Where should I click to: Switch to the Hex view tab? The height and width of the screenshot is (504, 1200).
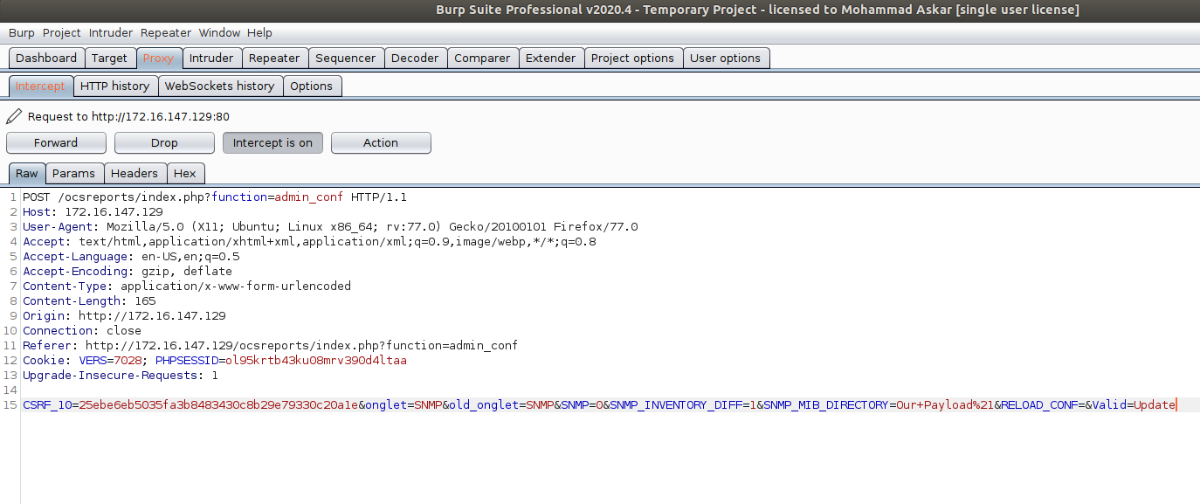pyautogui.click(x=185, y=173)
